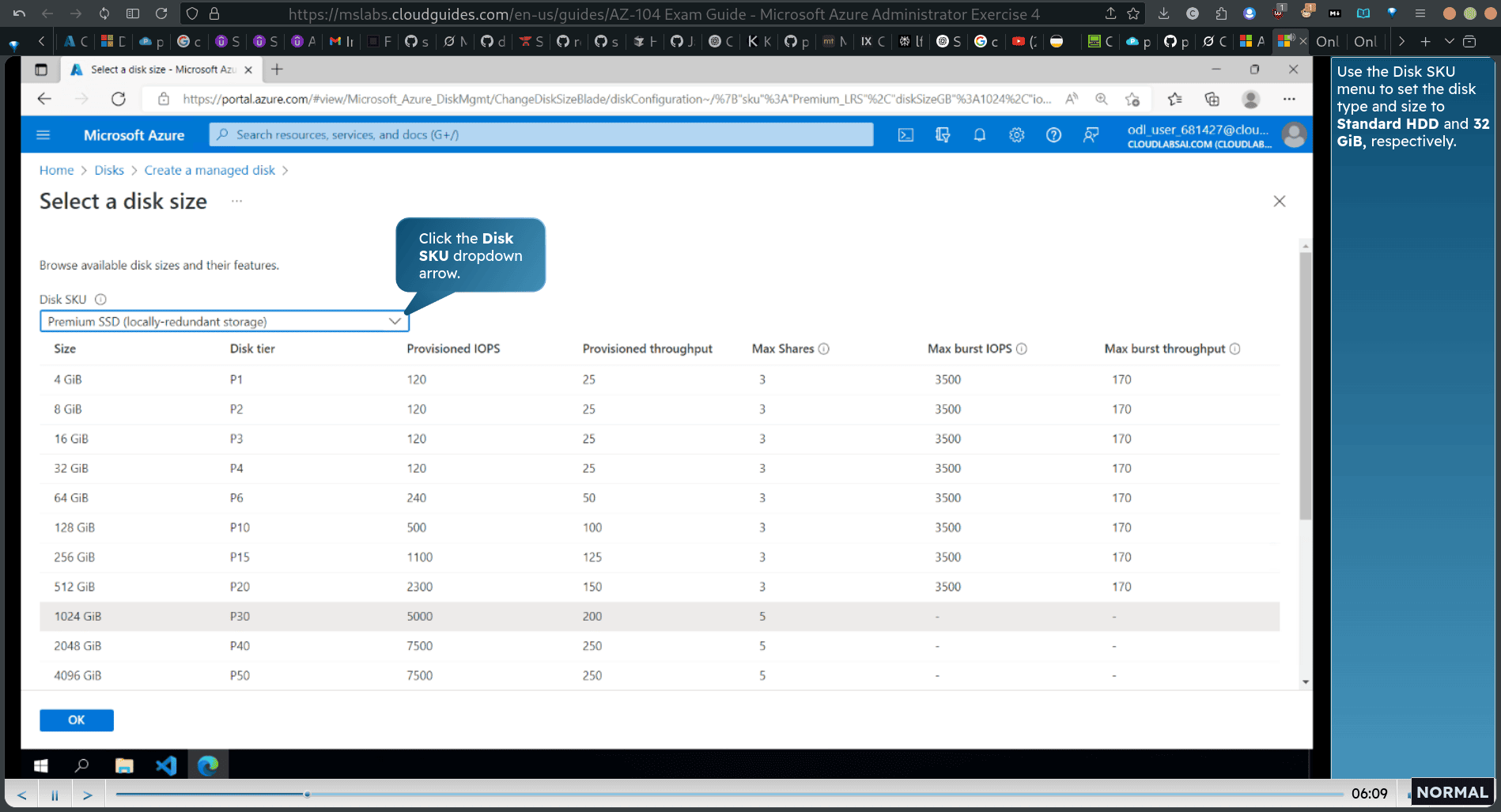Open Microsoft Edge from the taskbar
The height and width of the screenshot is (812, 1501).
(x=208, y=765)
